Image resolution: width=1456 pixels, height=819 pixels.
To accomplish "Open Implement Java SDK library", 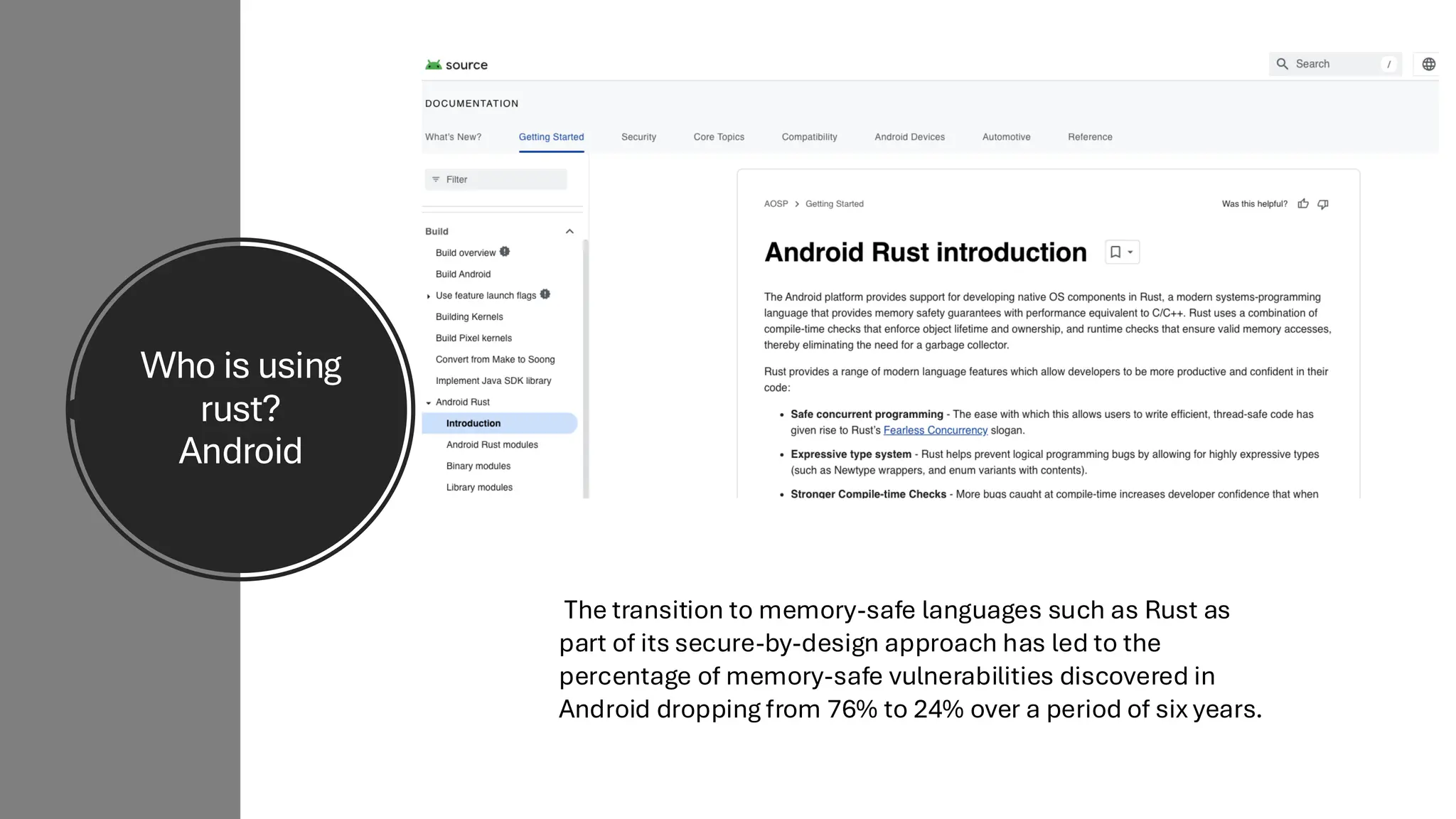I will [x=493, y=380].
